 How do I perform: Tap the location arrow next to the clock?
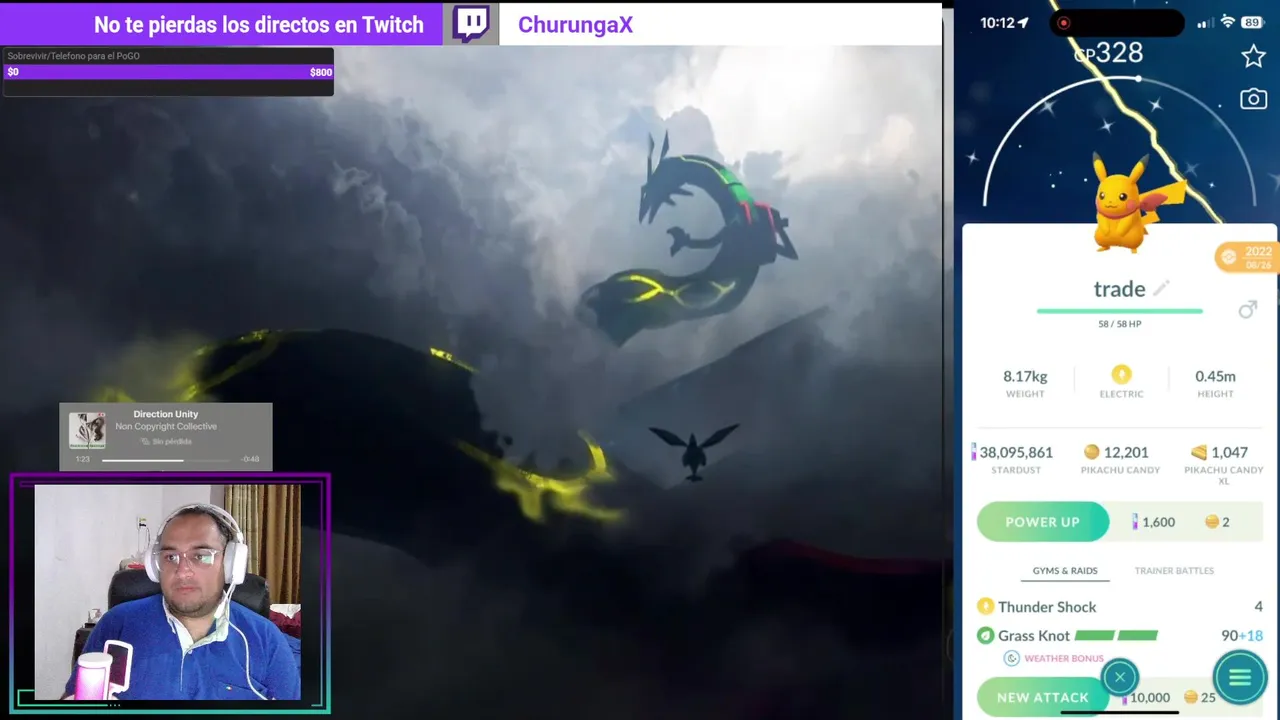click(1023, 23)
